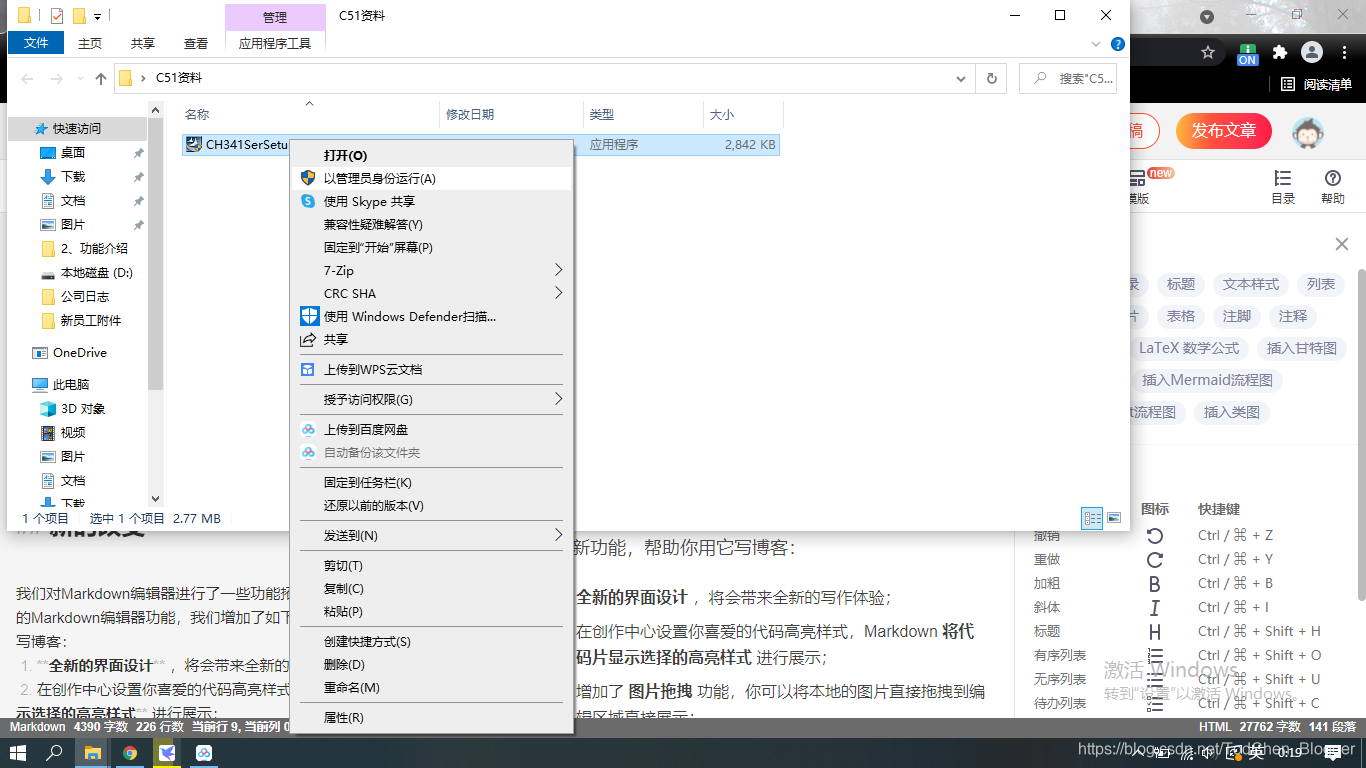1366x768 pixels.
Task: Switch to the 查看 ribbon tab
Action: click(196, 42)
